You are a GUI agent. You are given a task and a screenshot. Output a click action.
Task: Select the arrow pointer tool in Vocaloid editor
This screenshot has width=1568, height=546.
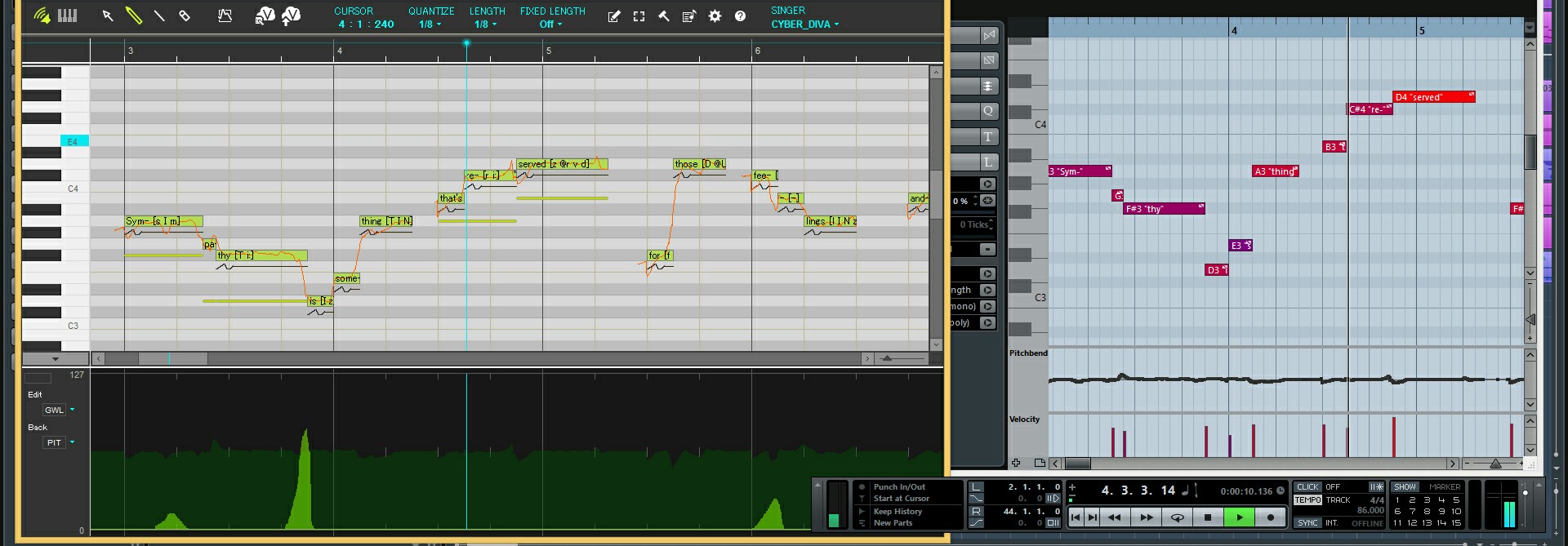(x=107, y=16)
